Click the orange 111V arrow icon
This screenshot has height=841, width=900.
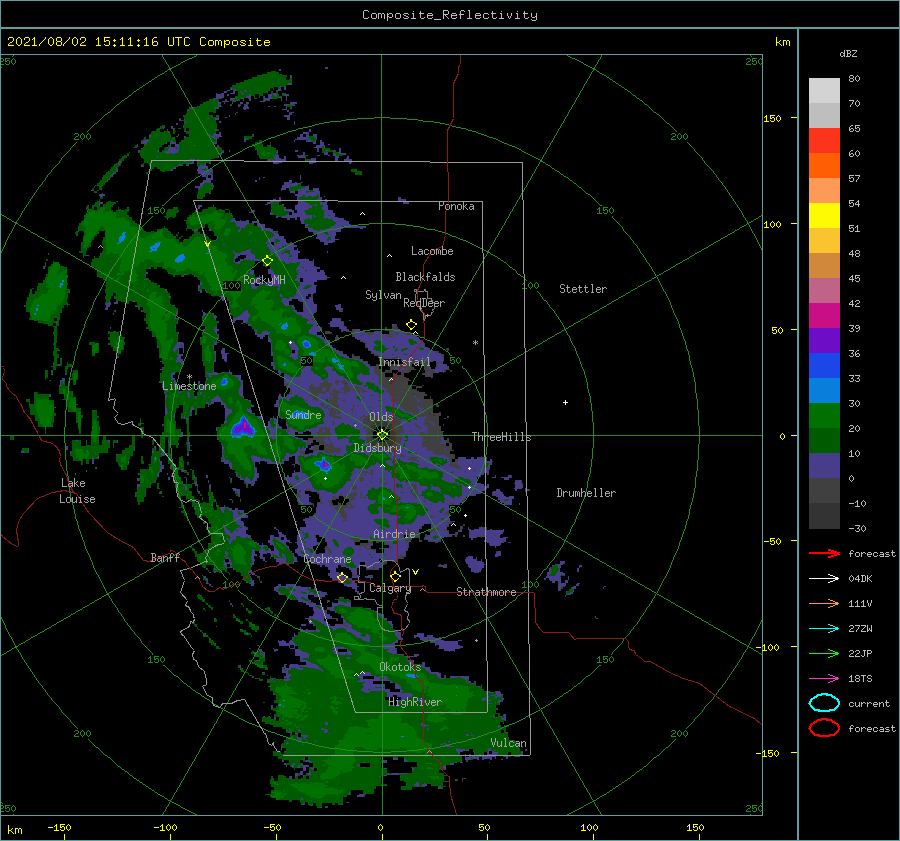pyautogui.click(x=824, y=603)
